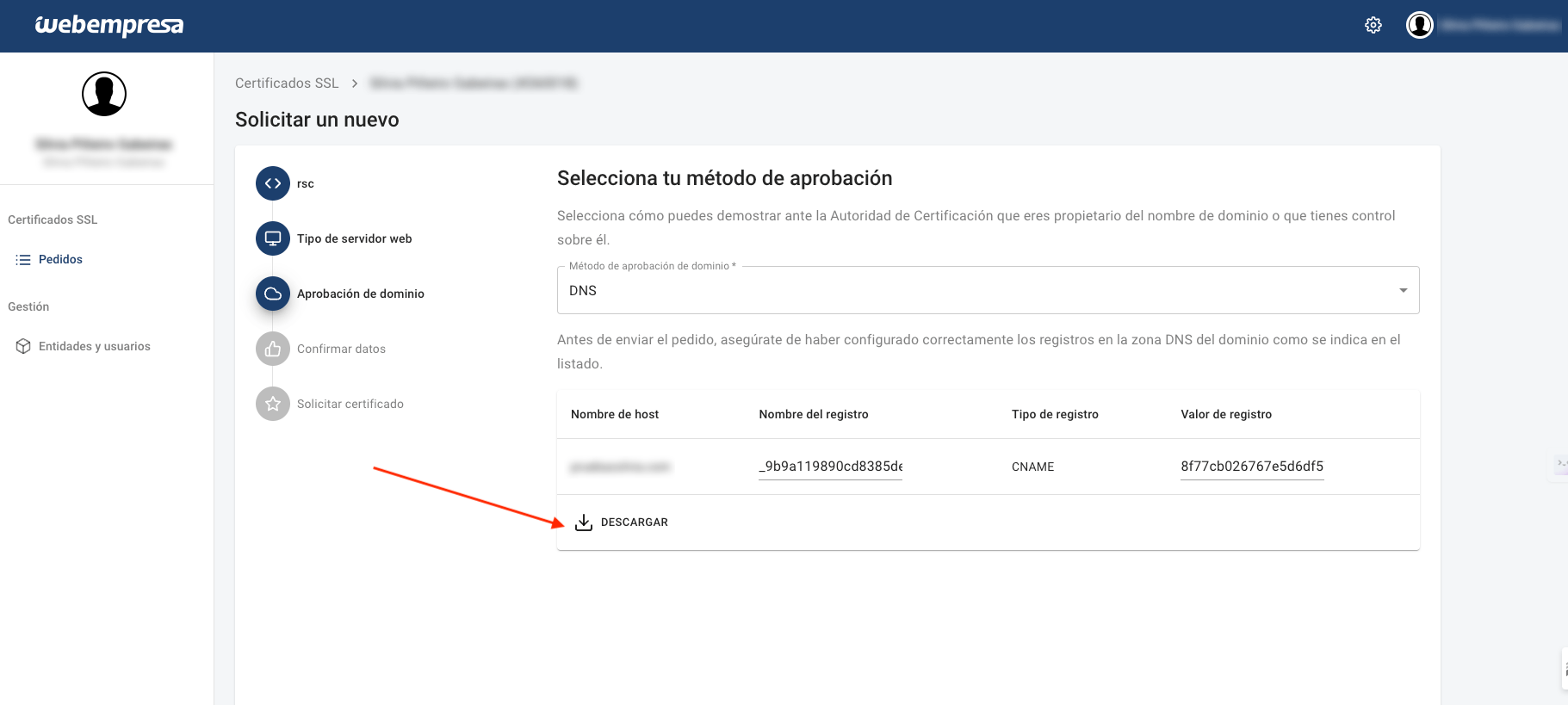Go to Aprobación de dominio step
The image size is (1568, 705).
point(361,294)
